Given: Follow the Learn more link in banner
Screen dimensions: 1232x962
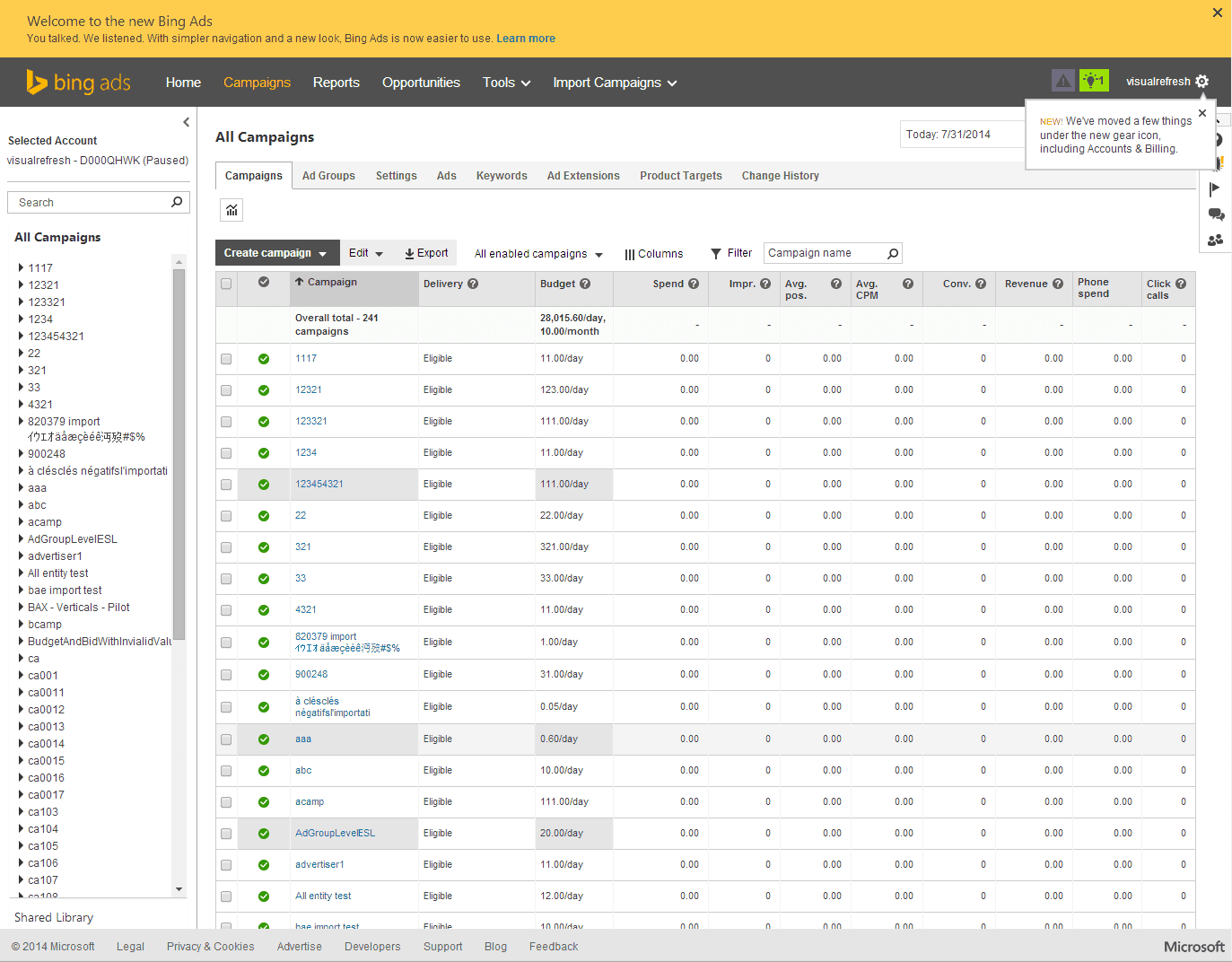Looking at the screenshot, I should click(x=526, y=39).
